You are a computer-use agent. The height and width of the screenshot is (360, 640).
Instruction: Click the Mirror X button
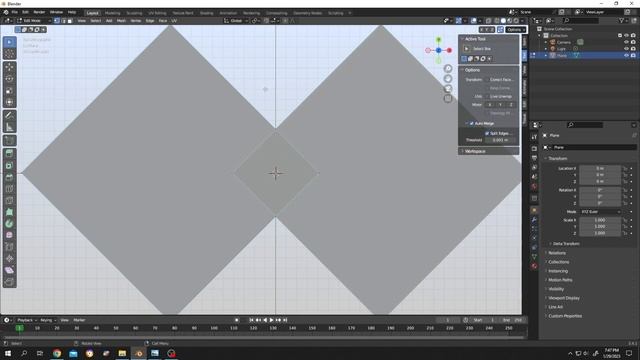(490, 105)
